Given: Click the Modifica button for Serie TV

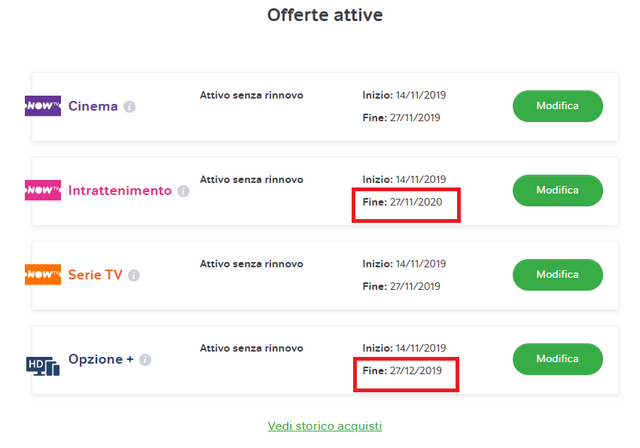Looking at the screenshot, I should click(558, 275).
